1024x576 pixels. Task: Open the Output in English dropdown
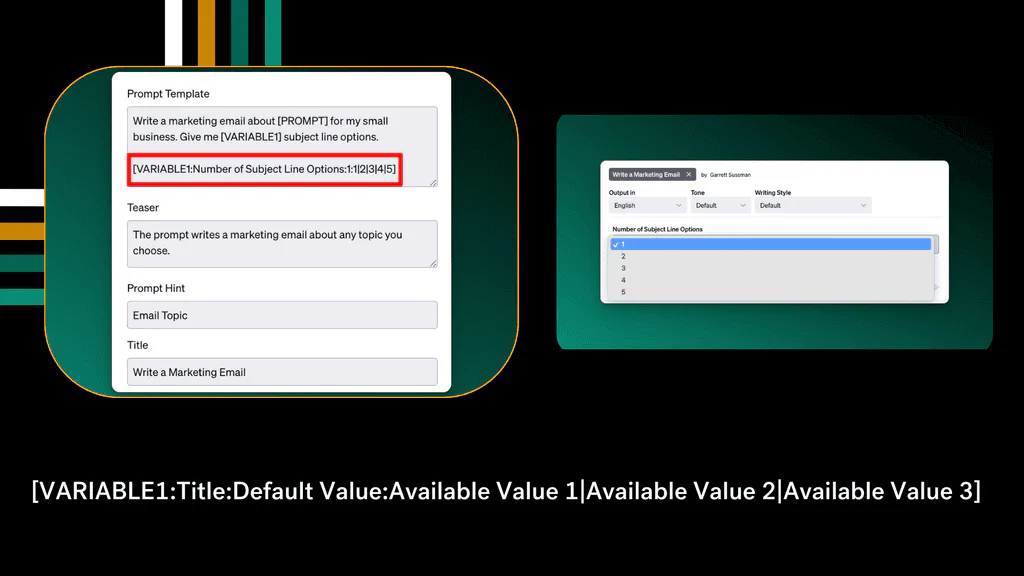(x=647, y=205)
